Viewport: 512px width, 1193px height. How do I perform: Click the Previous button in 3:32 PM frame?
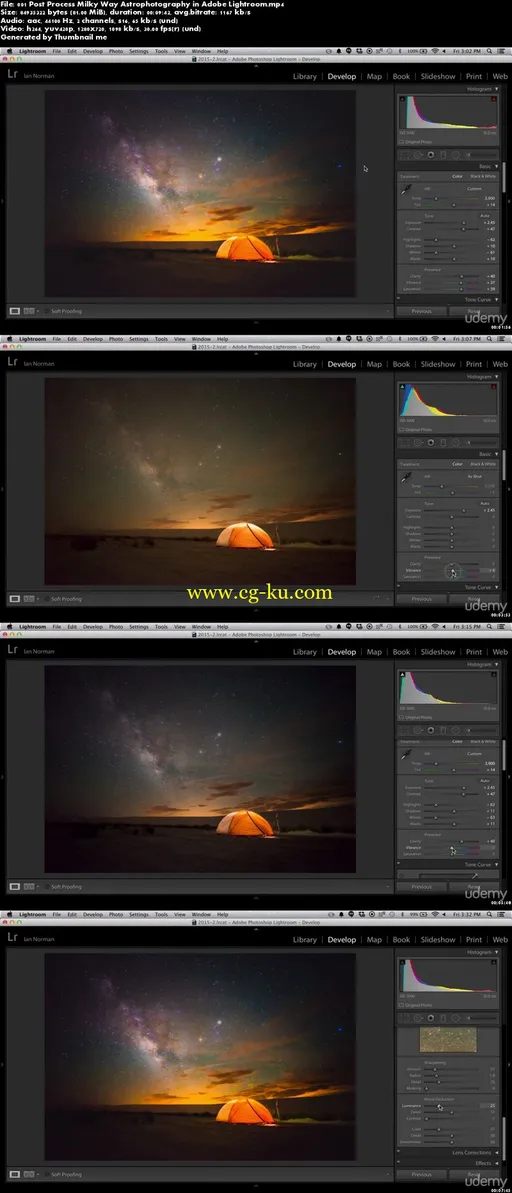pyautogui.click(x=421, y=1174)
